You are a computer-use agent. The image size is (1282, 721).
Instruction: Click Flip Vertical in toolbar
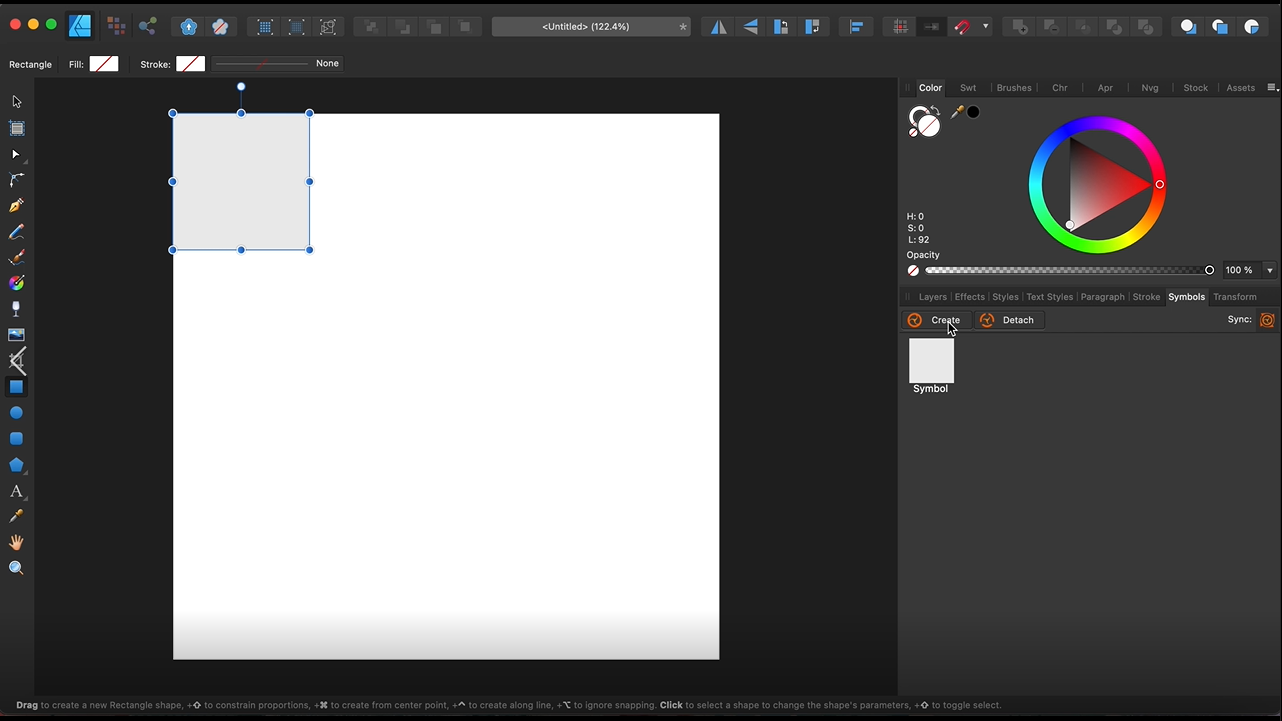click(750, 27)
